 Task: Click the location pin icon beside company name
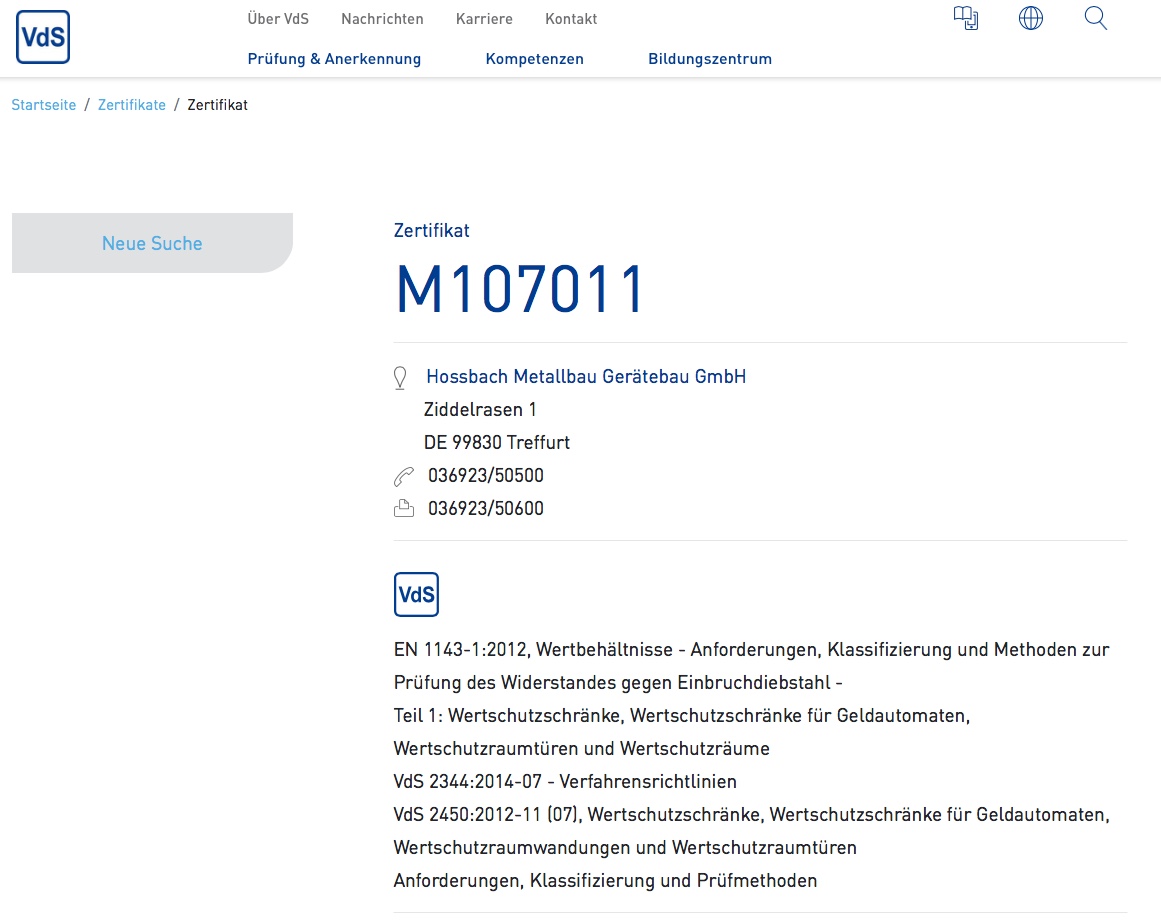click(400, 377)
